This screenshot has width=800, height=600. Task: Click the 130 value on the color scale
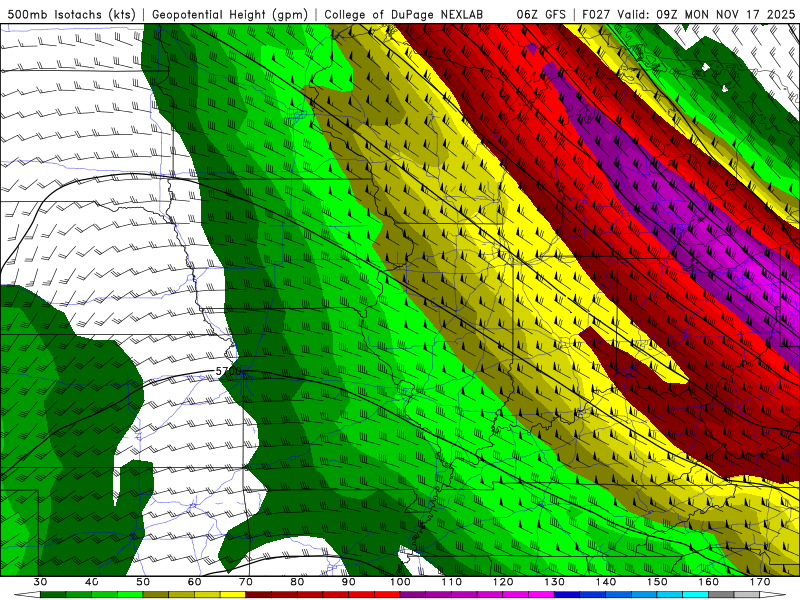click(555, 582)
